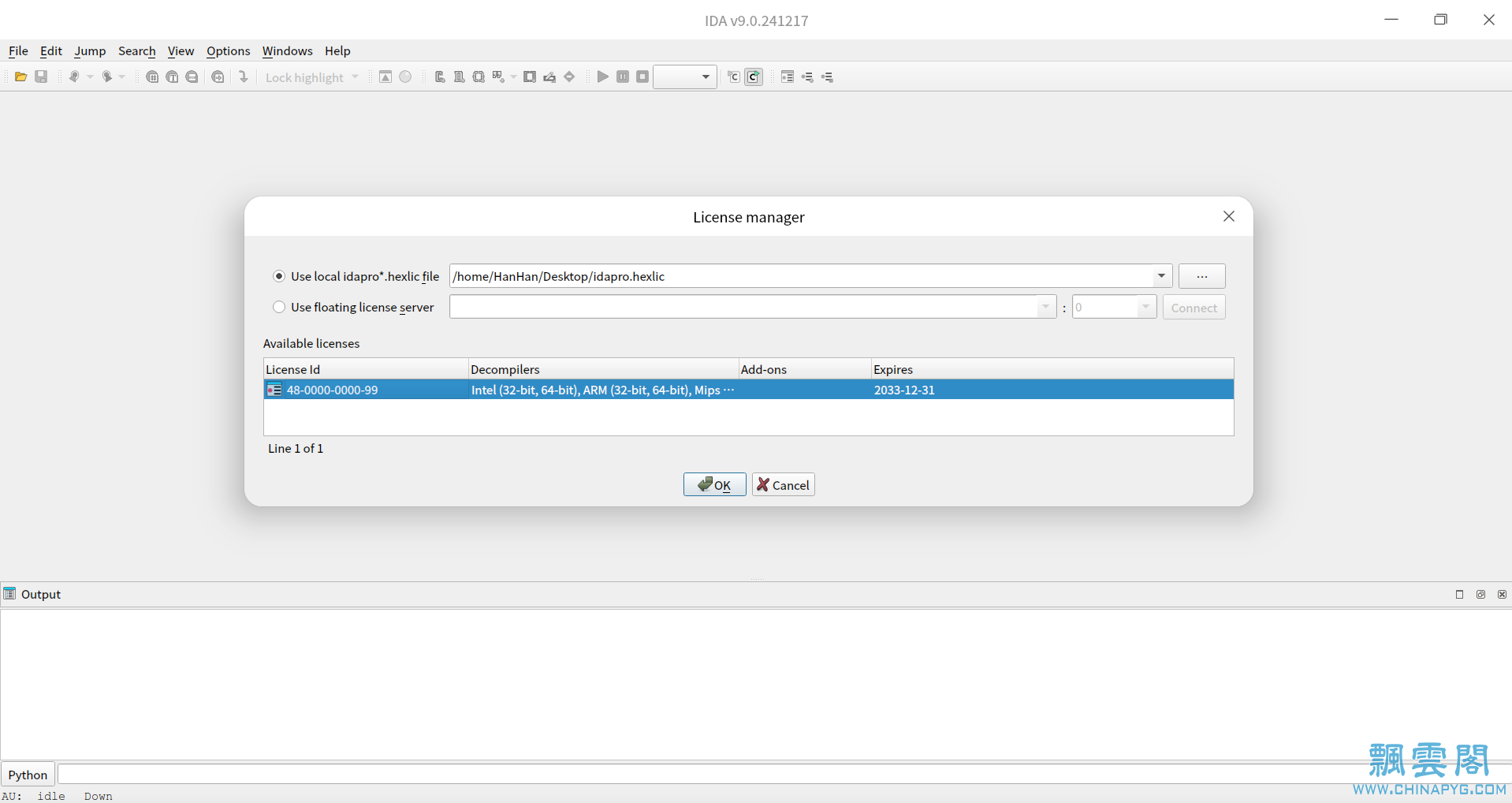Expand the server port dropdown
The image size is (1512, 803).
(x=1145, y=307)
